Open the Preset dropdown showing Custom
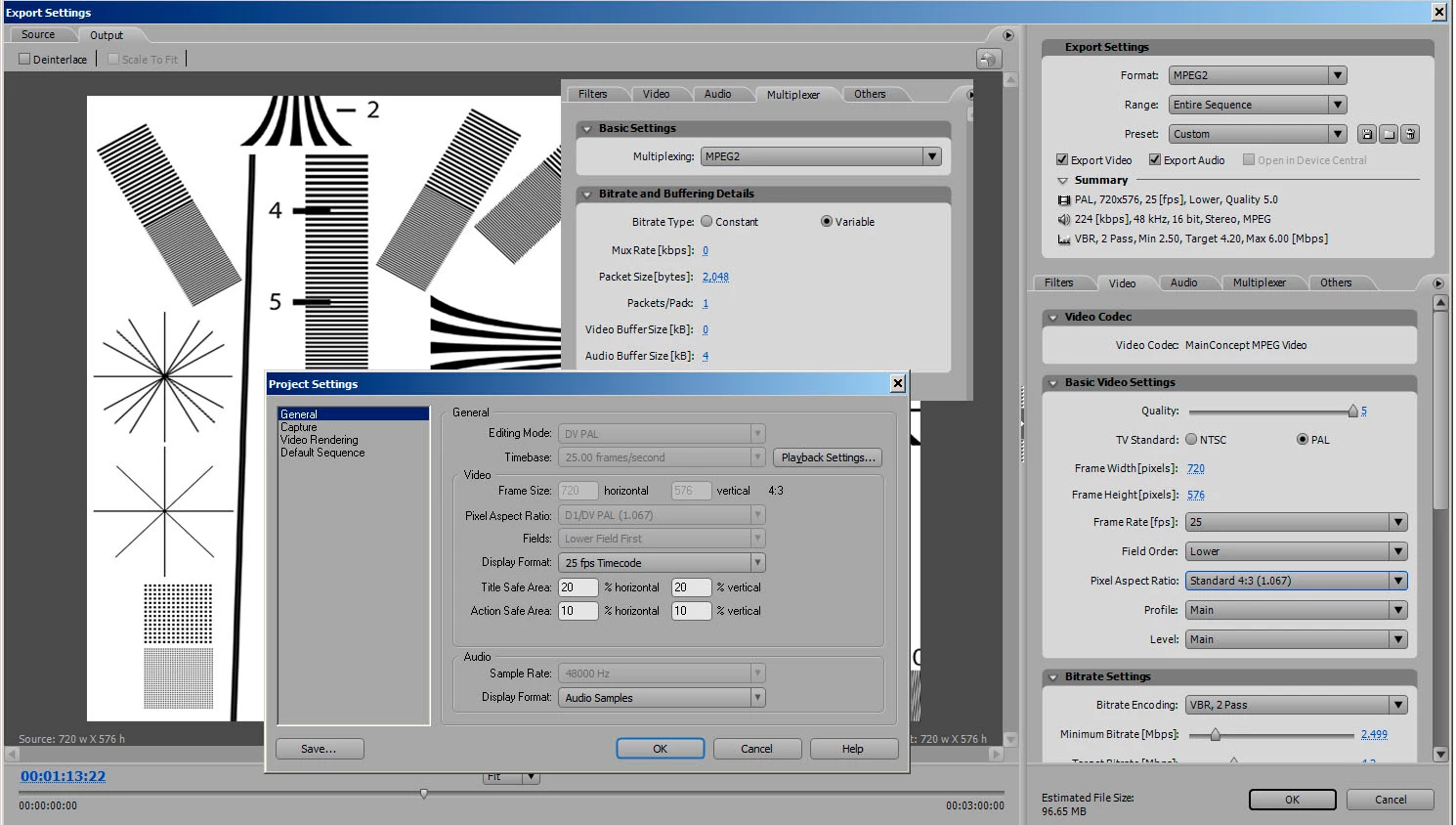 (x=1258, y=134)
